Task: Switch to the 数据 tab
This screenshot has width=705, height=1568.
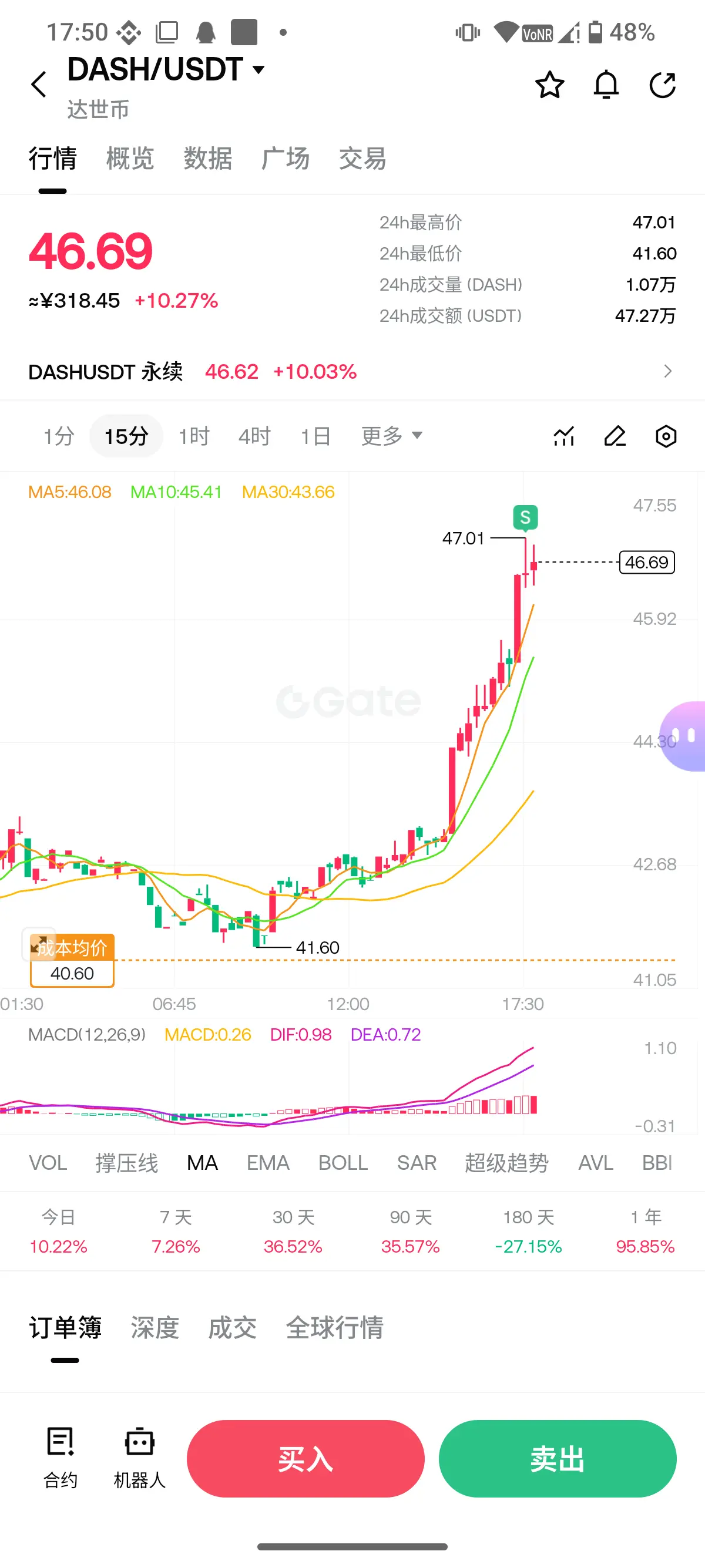Action: (207, 159)
